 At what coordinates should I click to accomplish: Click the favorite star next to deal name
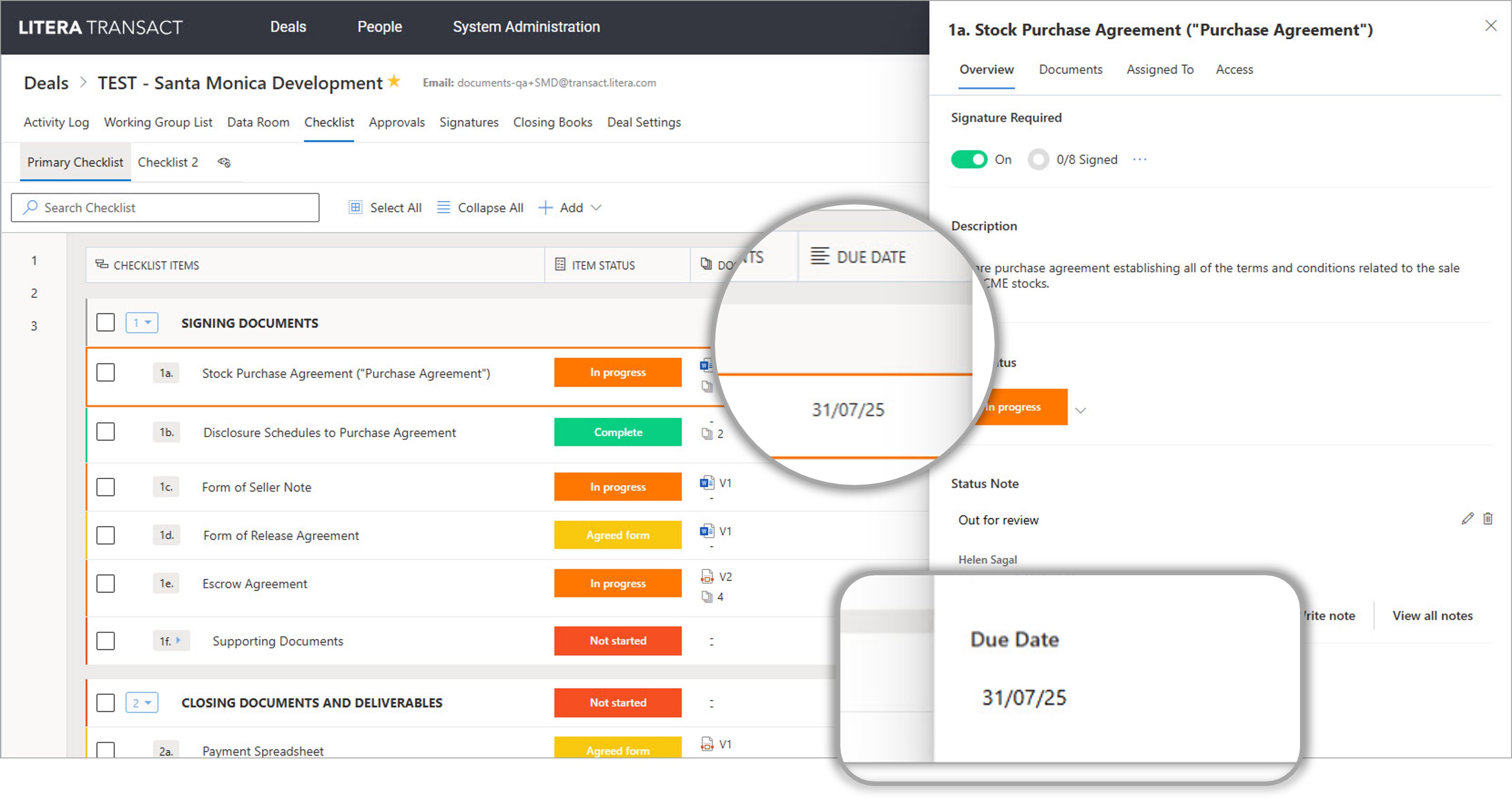[394, 81]
